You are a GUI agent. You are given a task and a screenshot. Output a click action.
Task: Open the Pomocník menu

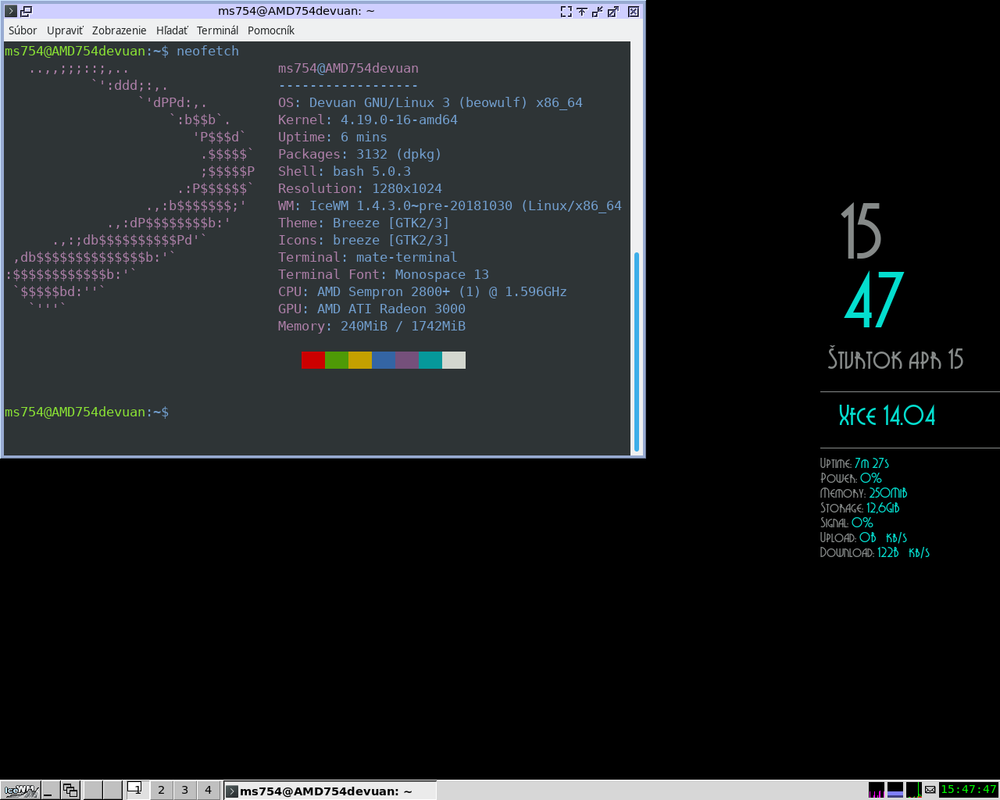271,30
